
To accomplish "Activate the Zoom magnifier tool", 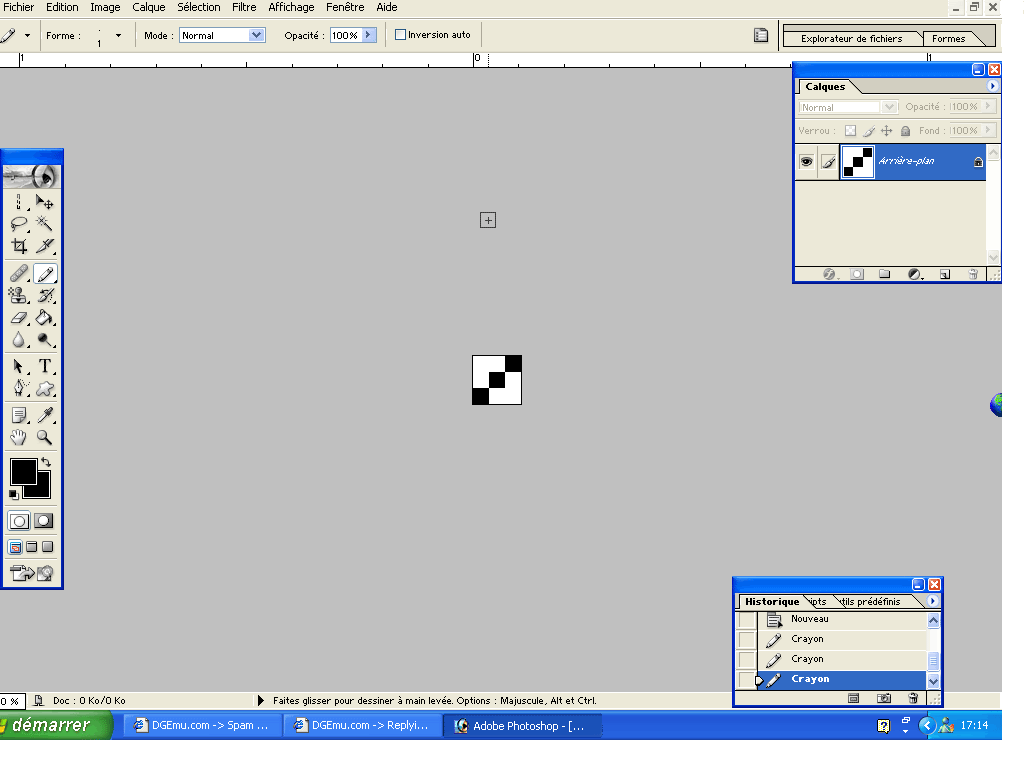I will (45, 438).
